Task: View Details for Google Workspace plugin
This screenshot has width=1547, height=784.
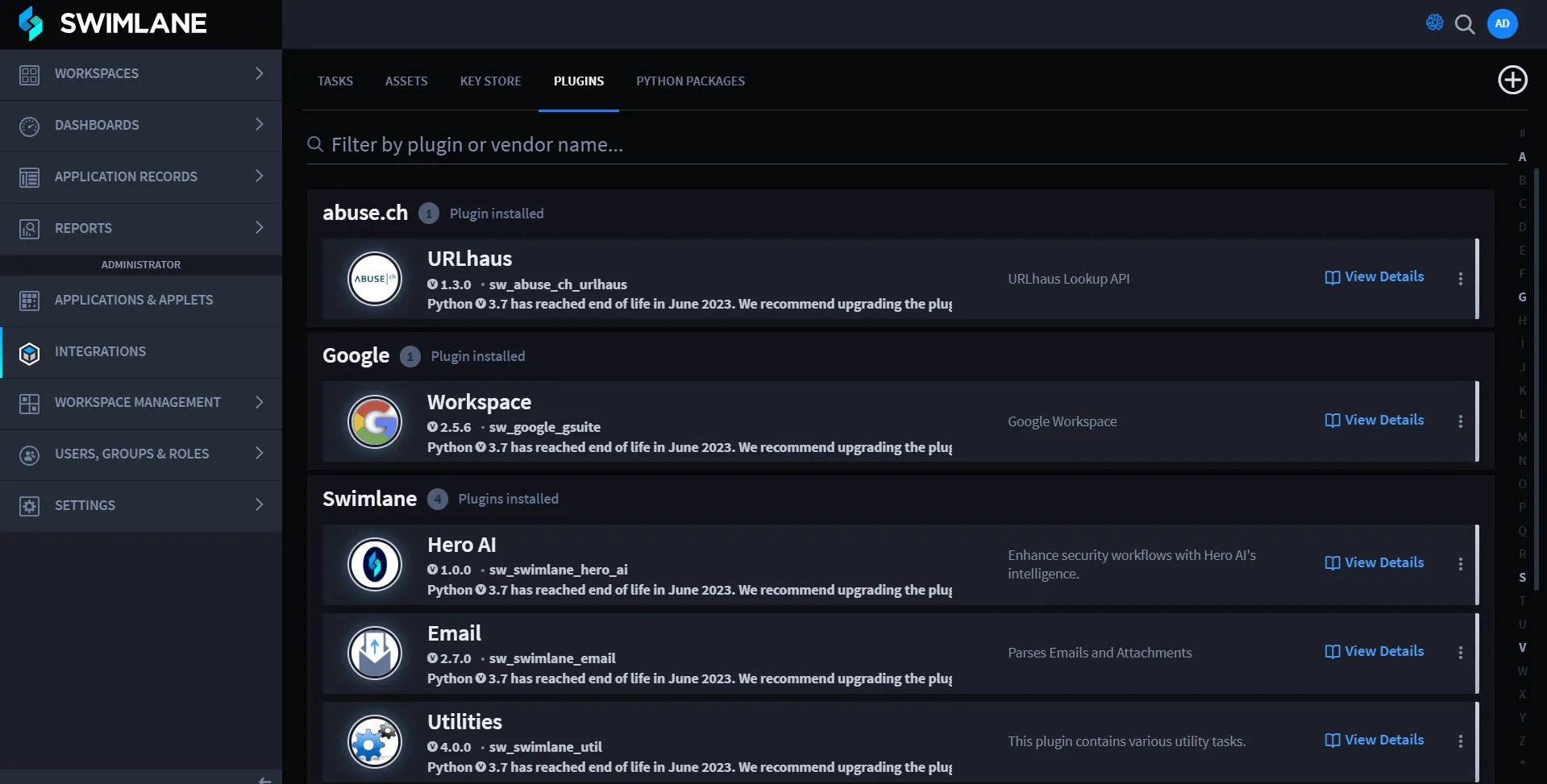Action: click(x=1374, y=421)
